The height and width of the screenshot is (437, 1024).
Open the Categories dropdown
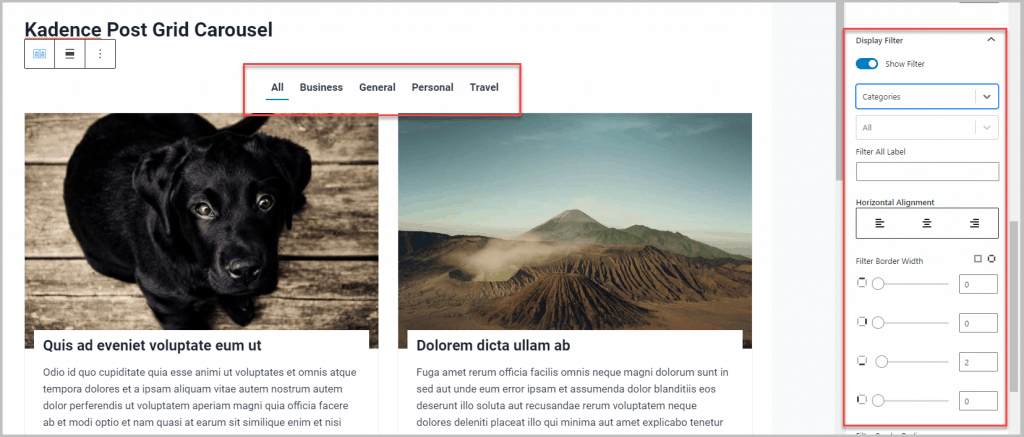pos(927,96)
